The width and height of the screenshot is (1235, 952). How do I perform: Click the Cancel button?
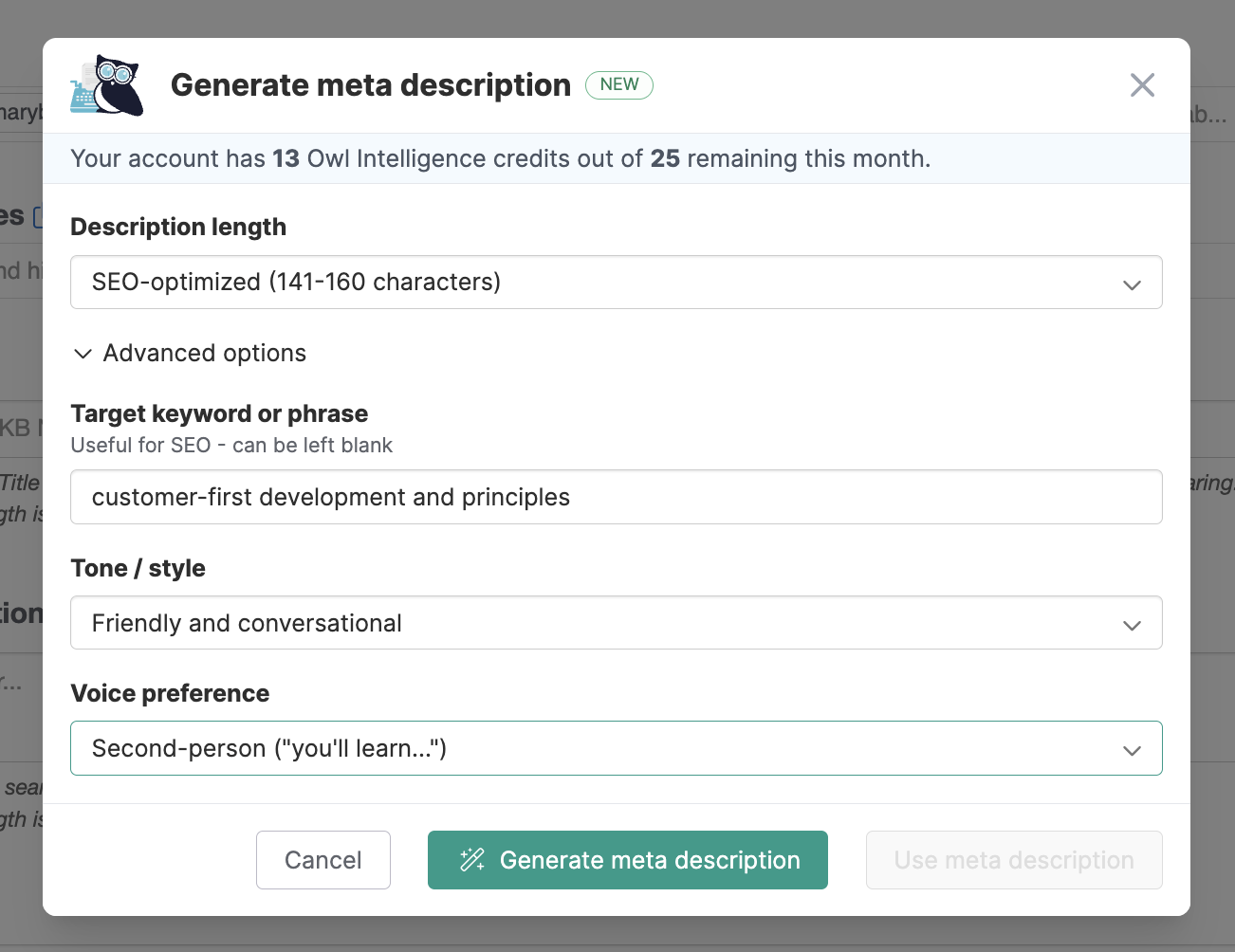tap(323, 860)
